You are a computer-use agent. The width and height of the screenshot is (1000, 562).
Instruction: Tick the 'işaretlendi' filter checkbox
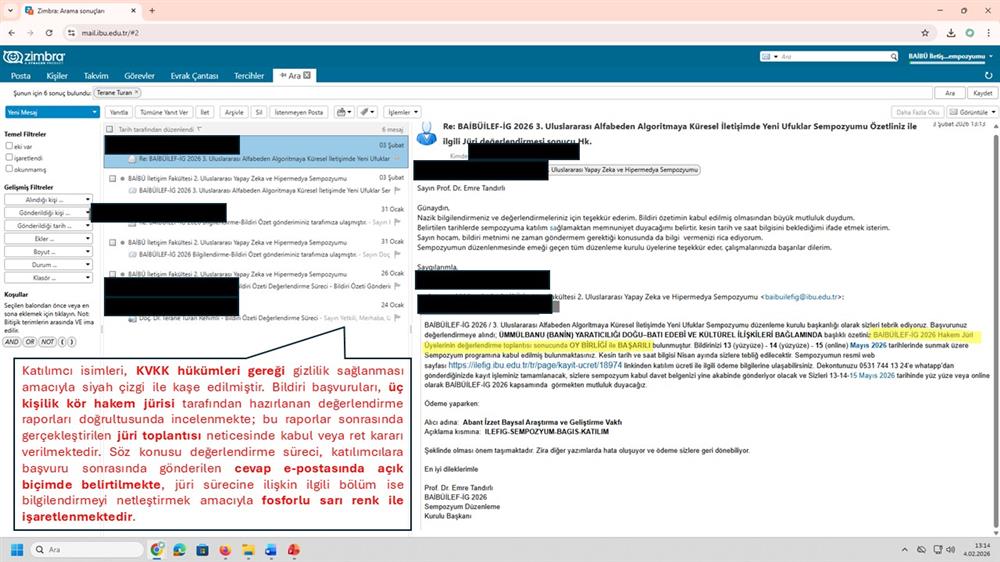(x=9, y=158)
